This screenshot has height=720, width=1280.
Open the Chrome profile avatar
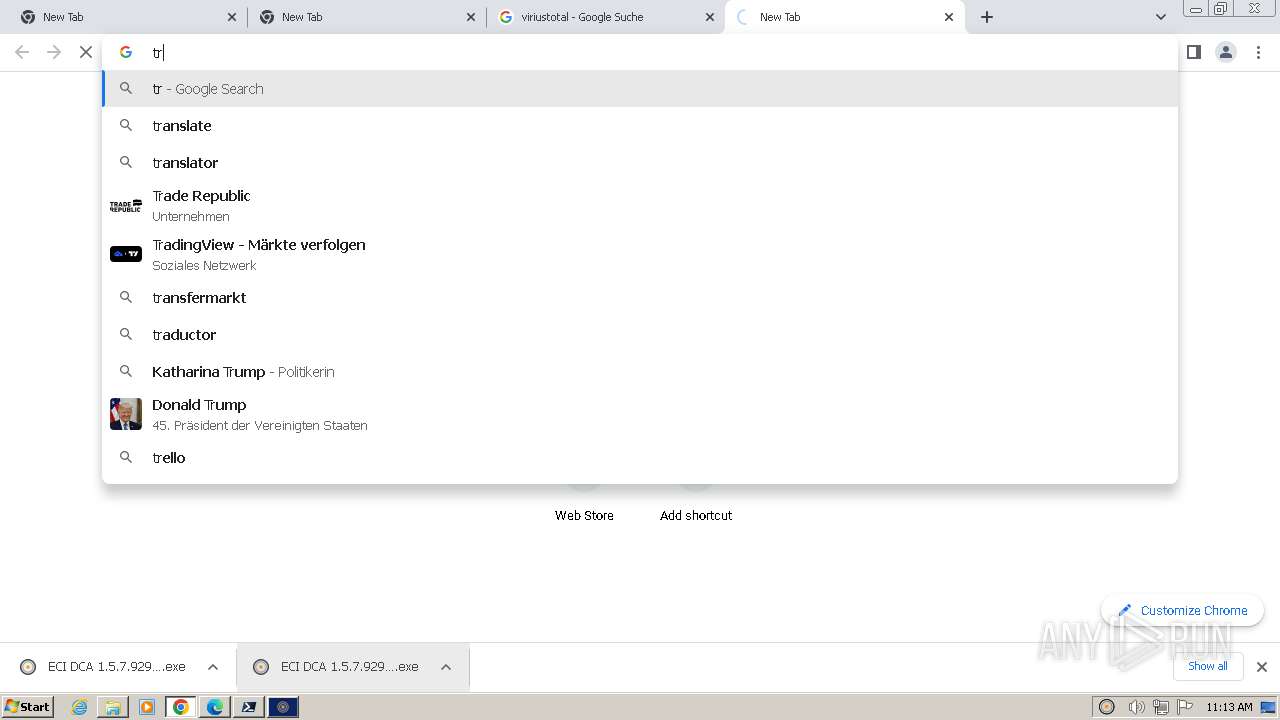pyautogui.click(x=1226, y=52)
